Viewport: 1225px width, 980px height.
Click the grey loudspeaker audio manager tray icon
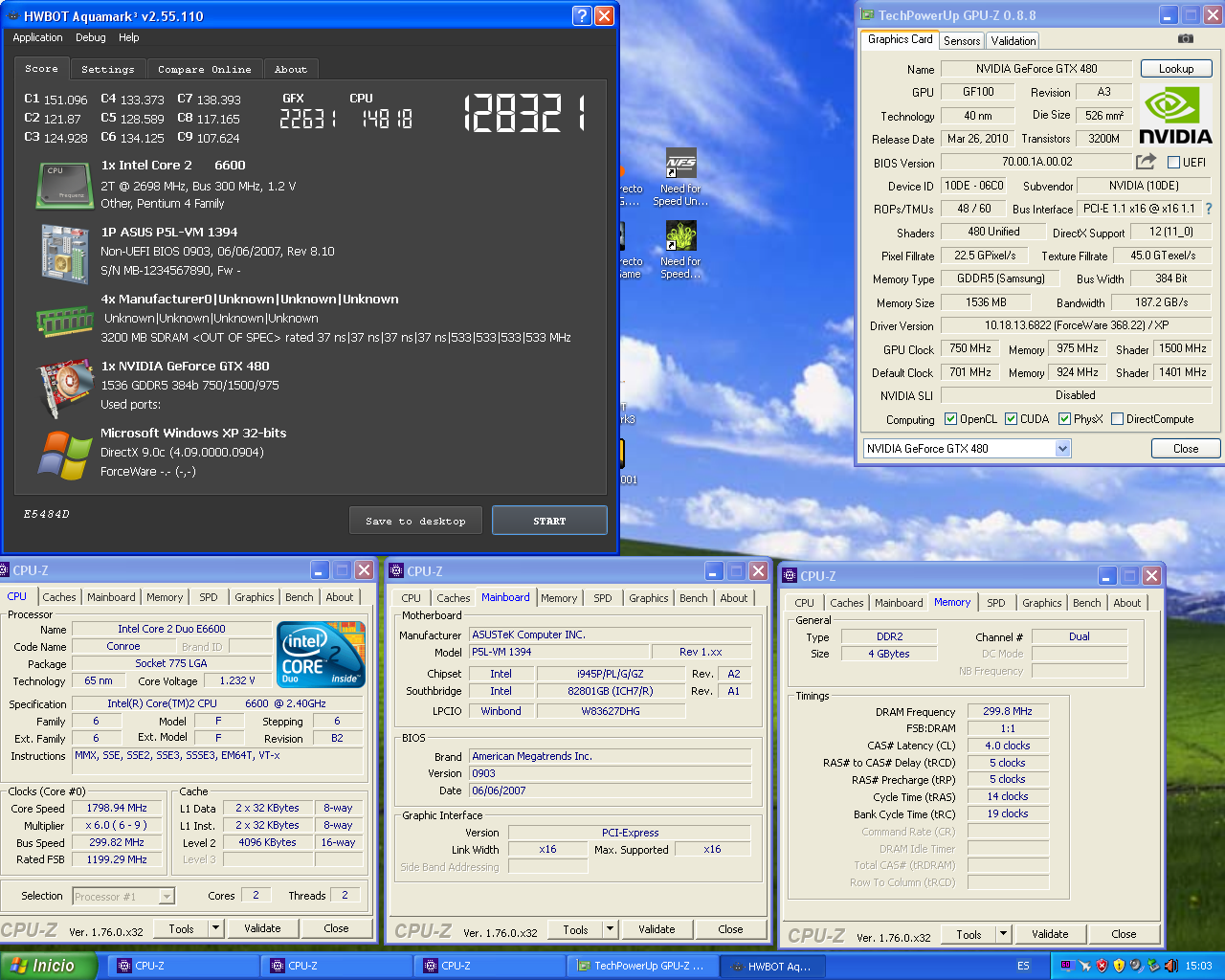[x=1136, y=966]
